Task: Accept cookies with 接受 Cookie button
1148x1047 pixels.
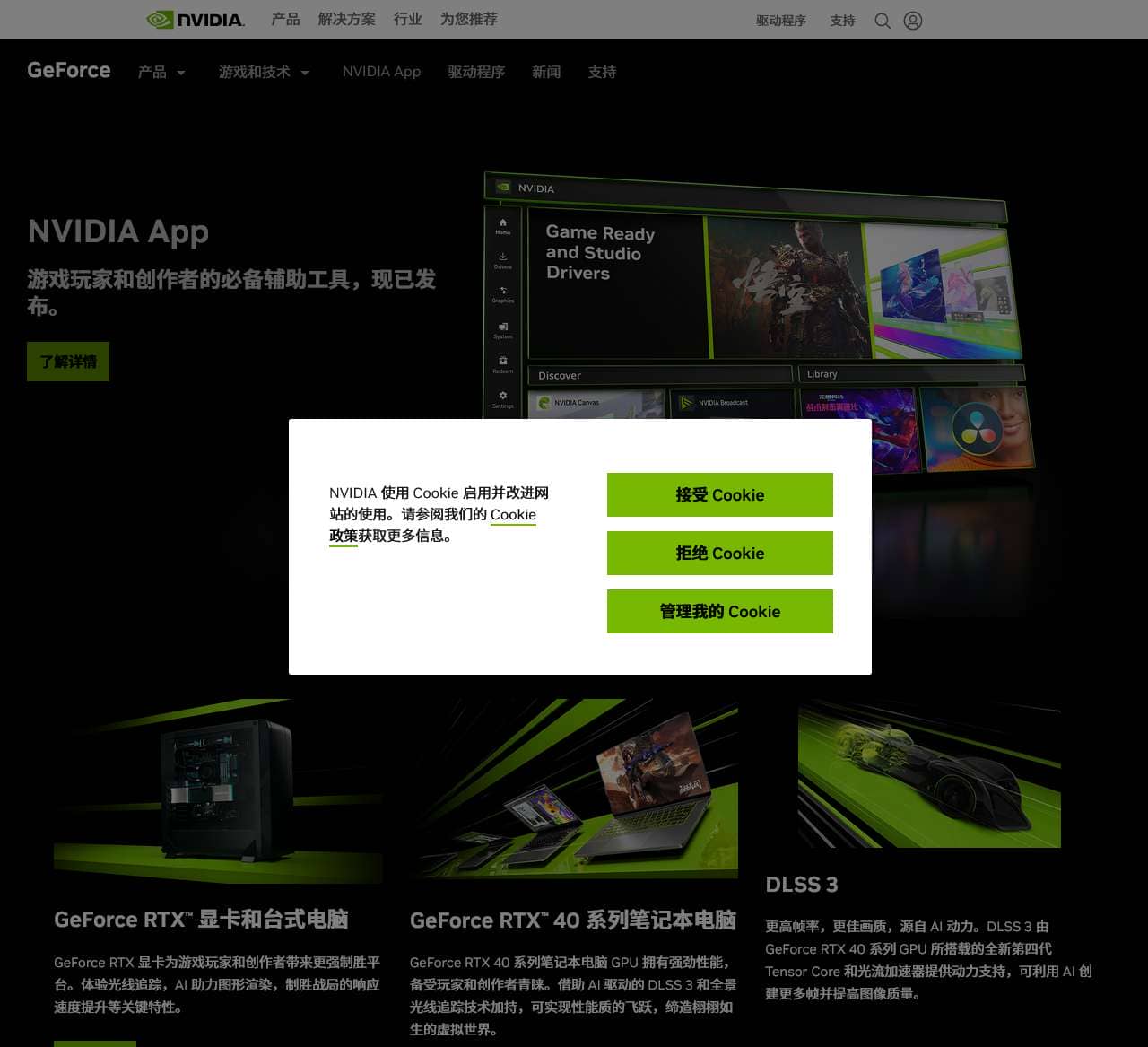Action: pyautogui.click(x=720, y=495)
